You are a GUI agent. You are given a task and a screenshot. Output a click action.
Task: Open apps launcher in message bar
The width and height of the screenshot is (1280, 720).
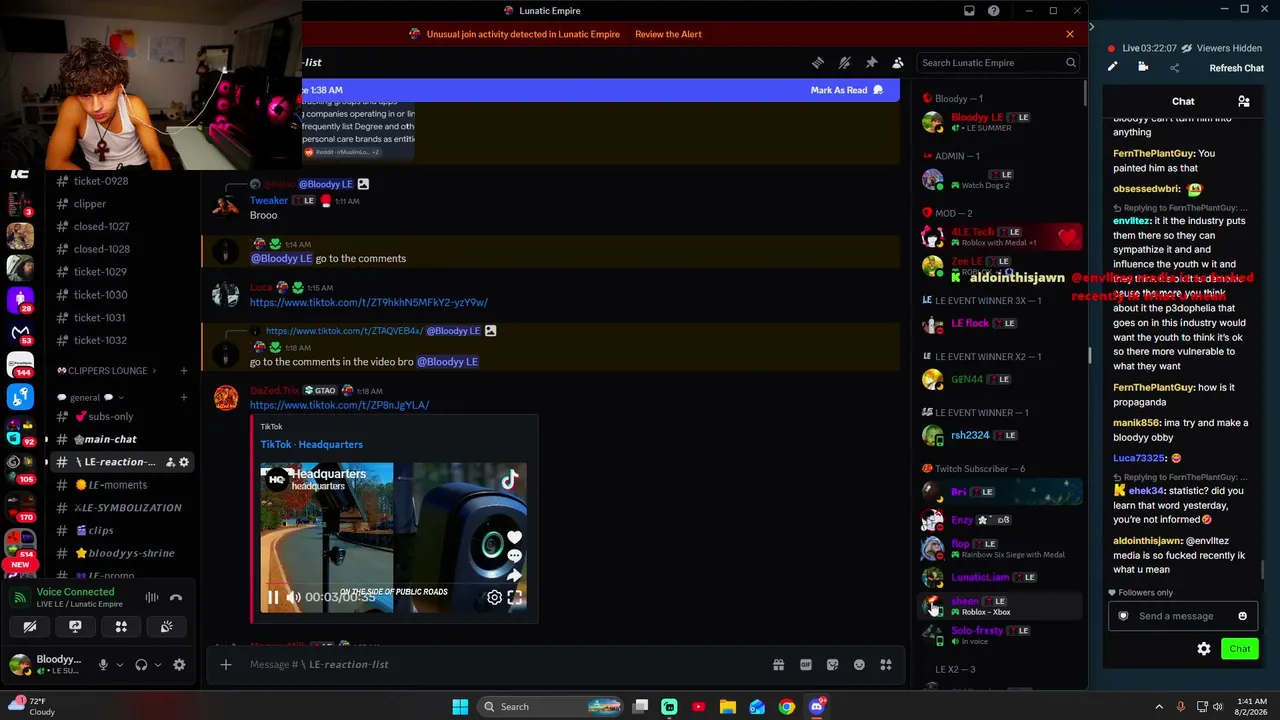pos(885,665)
